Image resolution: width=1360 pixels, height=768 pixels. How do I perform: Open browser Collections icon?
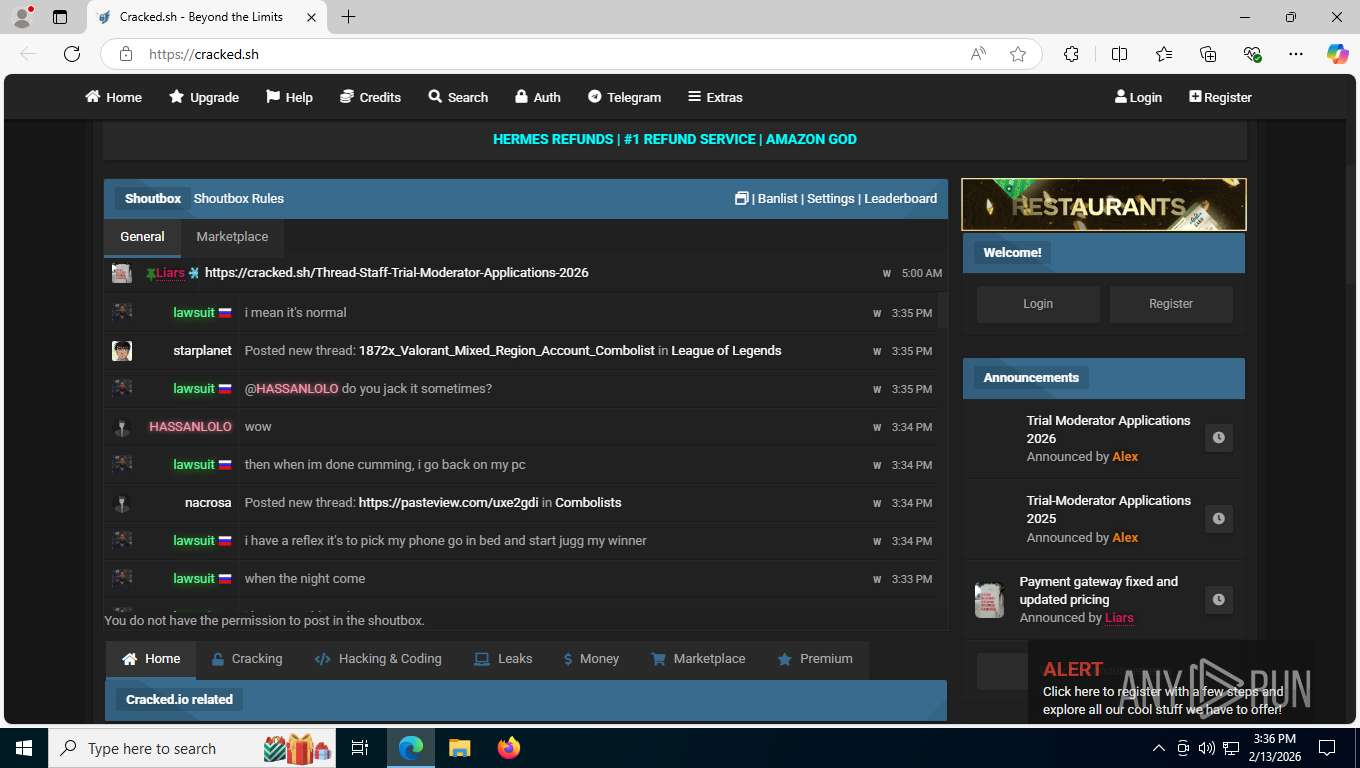tap(1208, 54)
